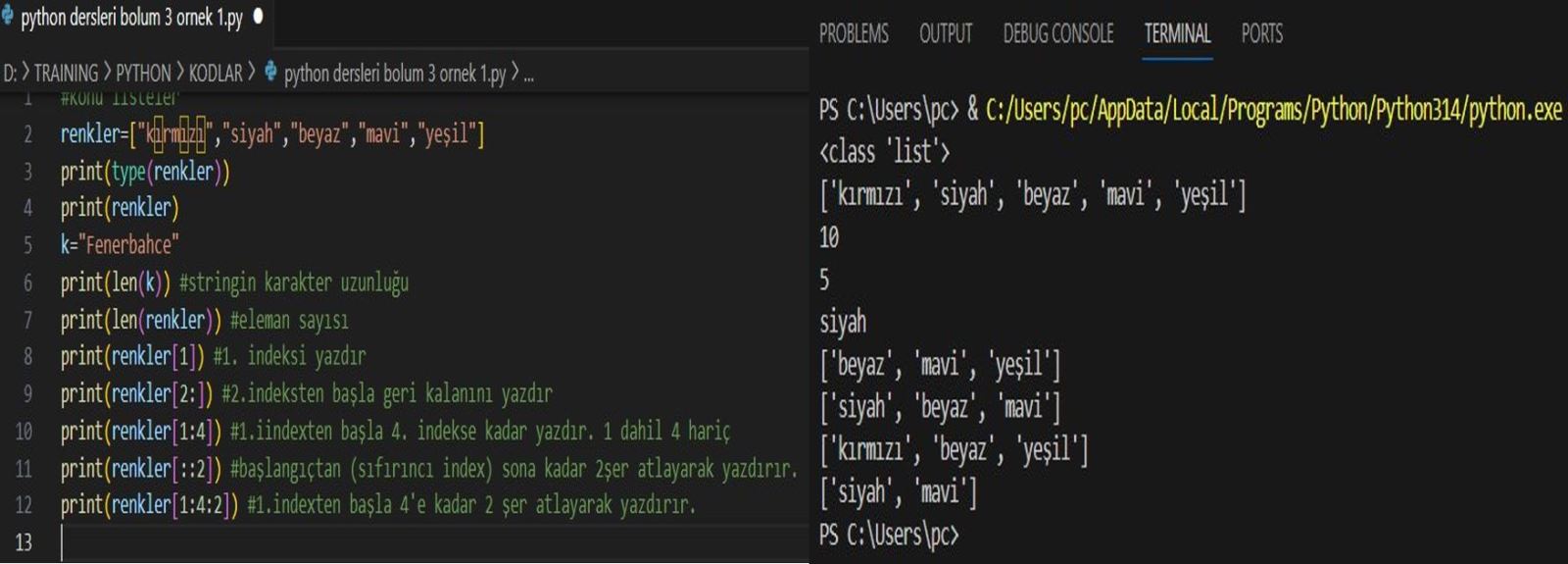Select the 'python dersleri bolum 3 ornek 1.py' tab
Viewport: 1568px width, 564px height.
click(131, 18)
